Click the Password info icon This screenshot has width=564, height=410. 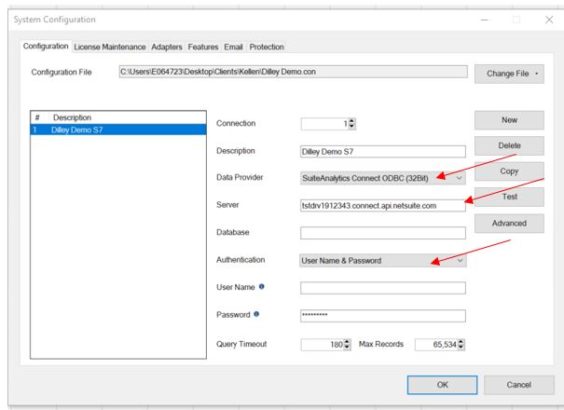256,314
